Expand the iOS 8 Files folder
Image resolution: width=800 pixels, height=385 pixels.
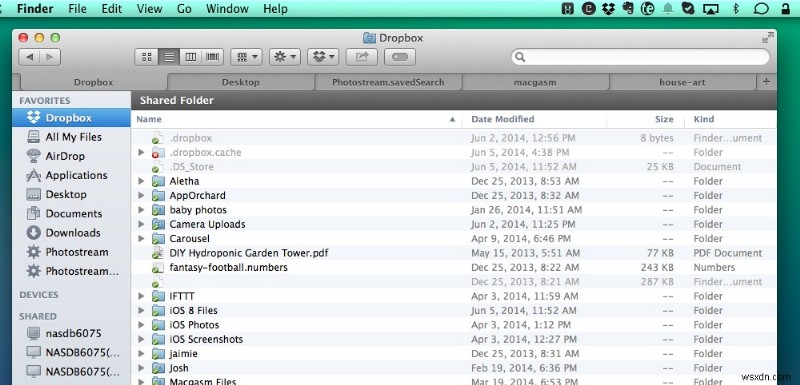[x=141, y=310]
